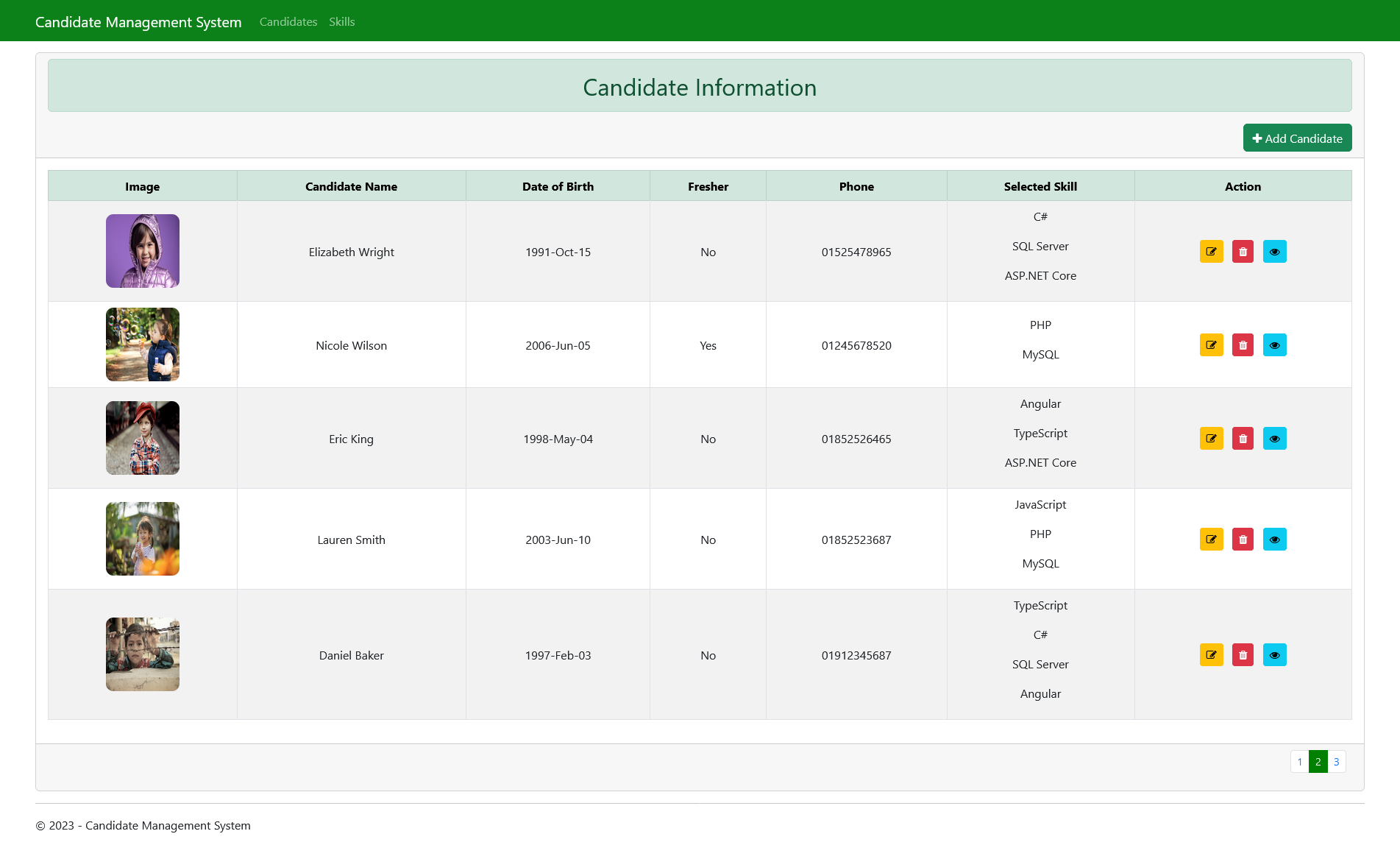
Task: Edit Elizabeth Wright's record
Action: point(1211,251)
